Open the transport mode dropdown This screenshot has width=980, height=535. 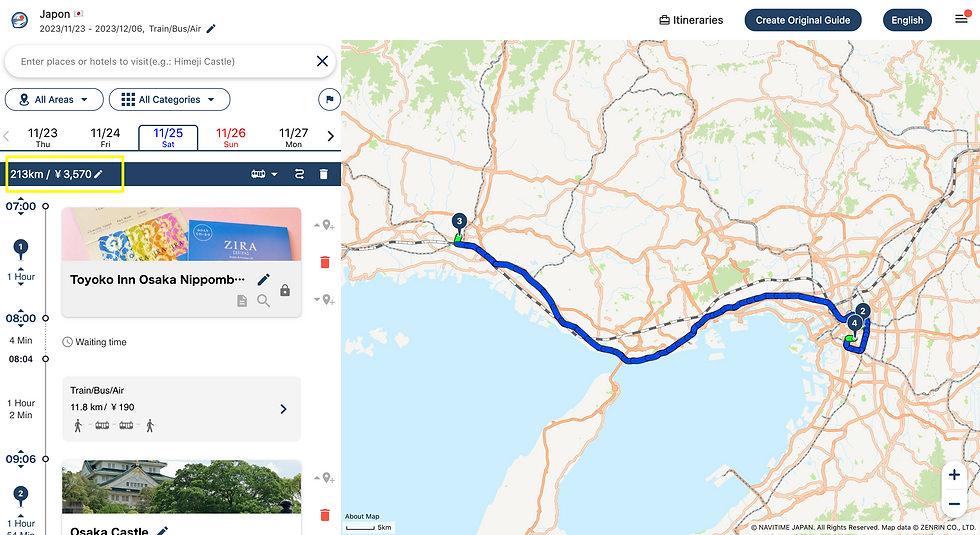click(264, 174)
